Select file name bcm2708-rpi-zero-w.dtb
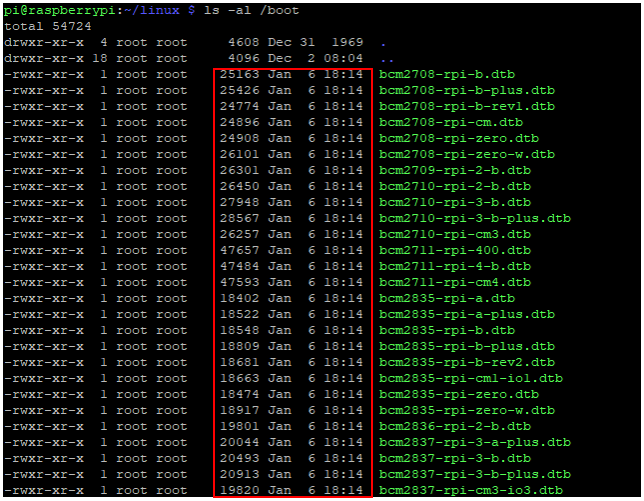644x501 pixels. (x=467, y=154)
